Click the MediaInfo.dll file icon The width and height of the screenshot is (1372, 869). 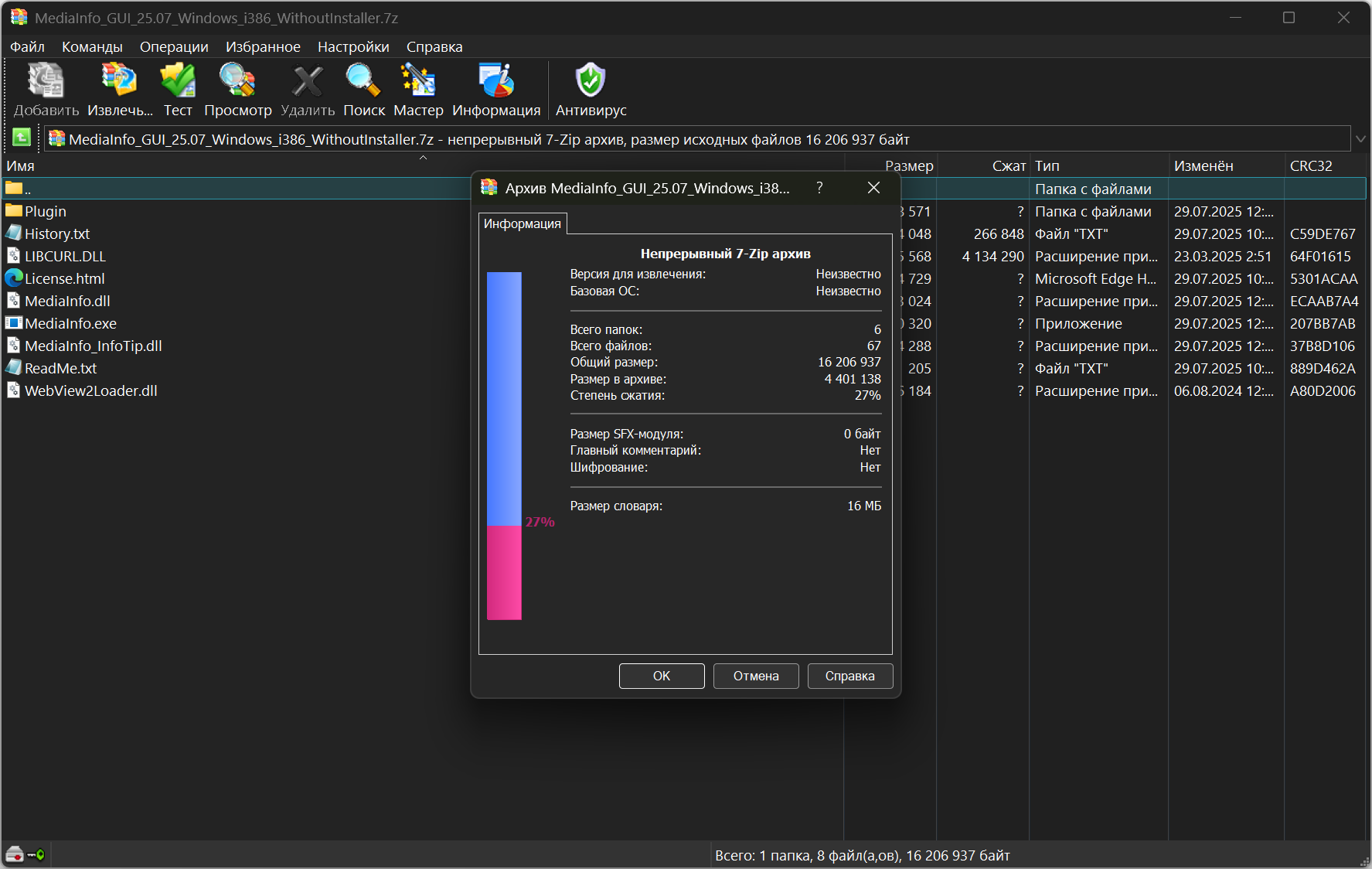[x=14, y=300]
